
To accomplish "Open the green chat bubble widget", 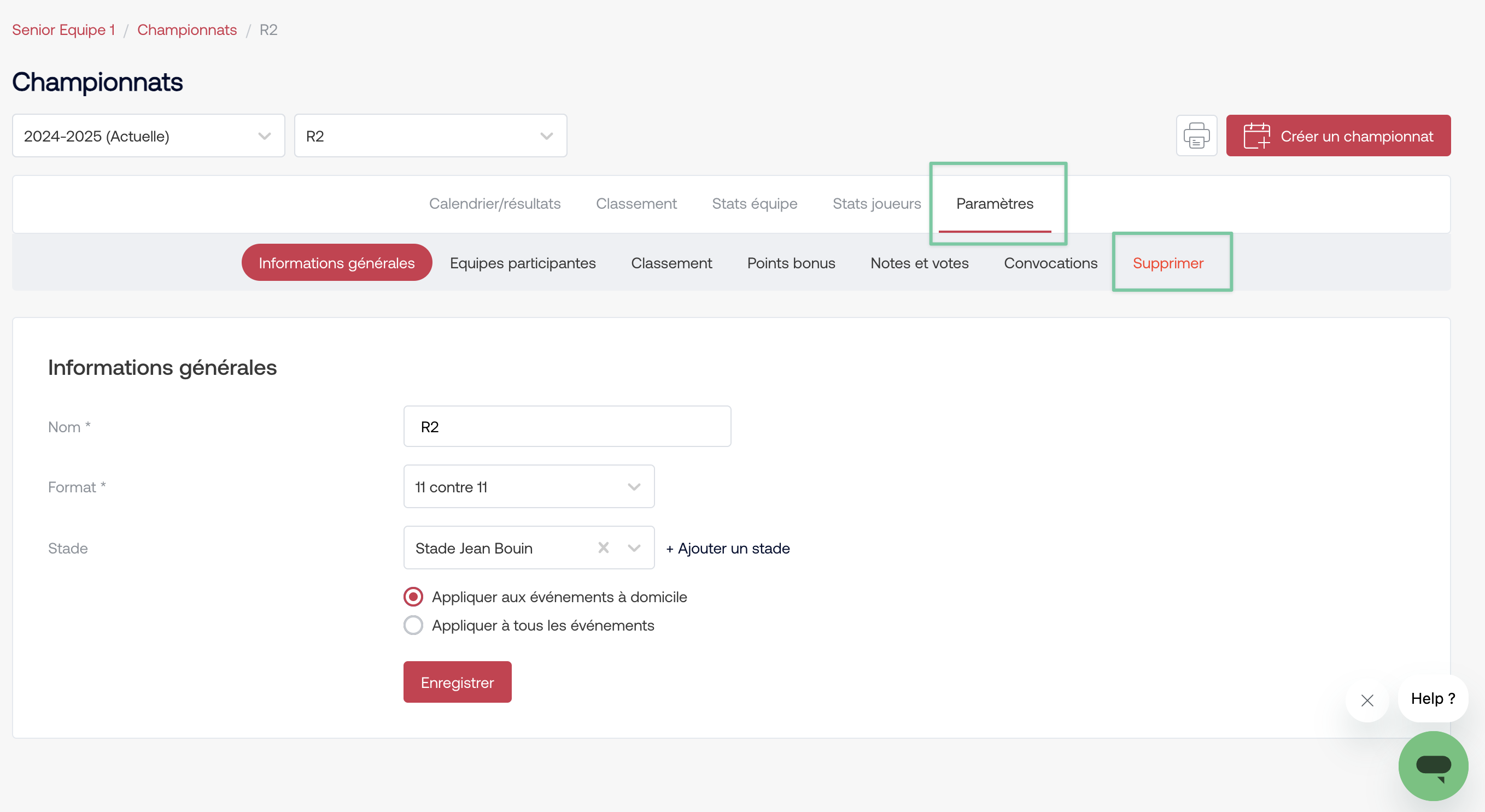I will 1433,766.
